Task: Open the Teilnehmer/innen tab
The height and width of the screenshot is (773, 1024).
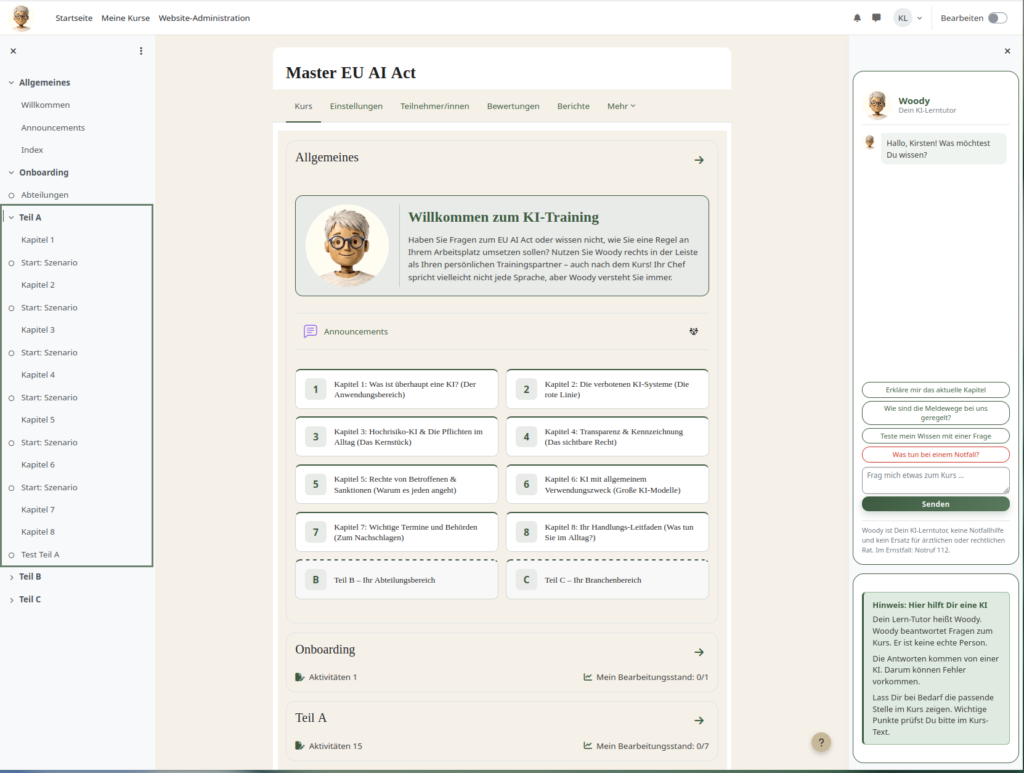Action: 434,106
